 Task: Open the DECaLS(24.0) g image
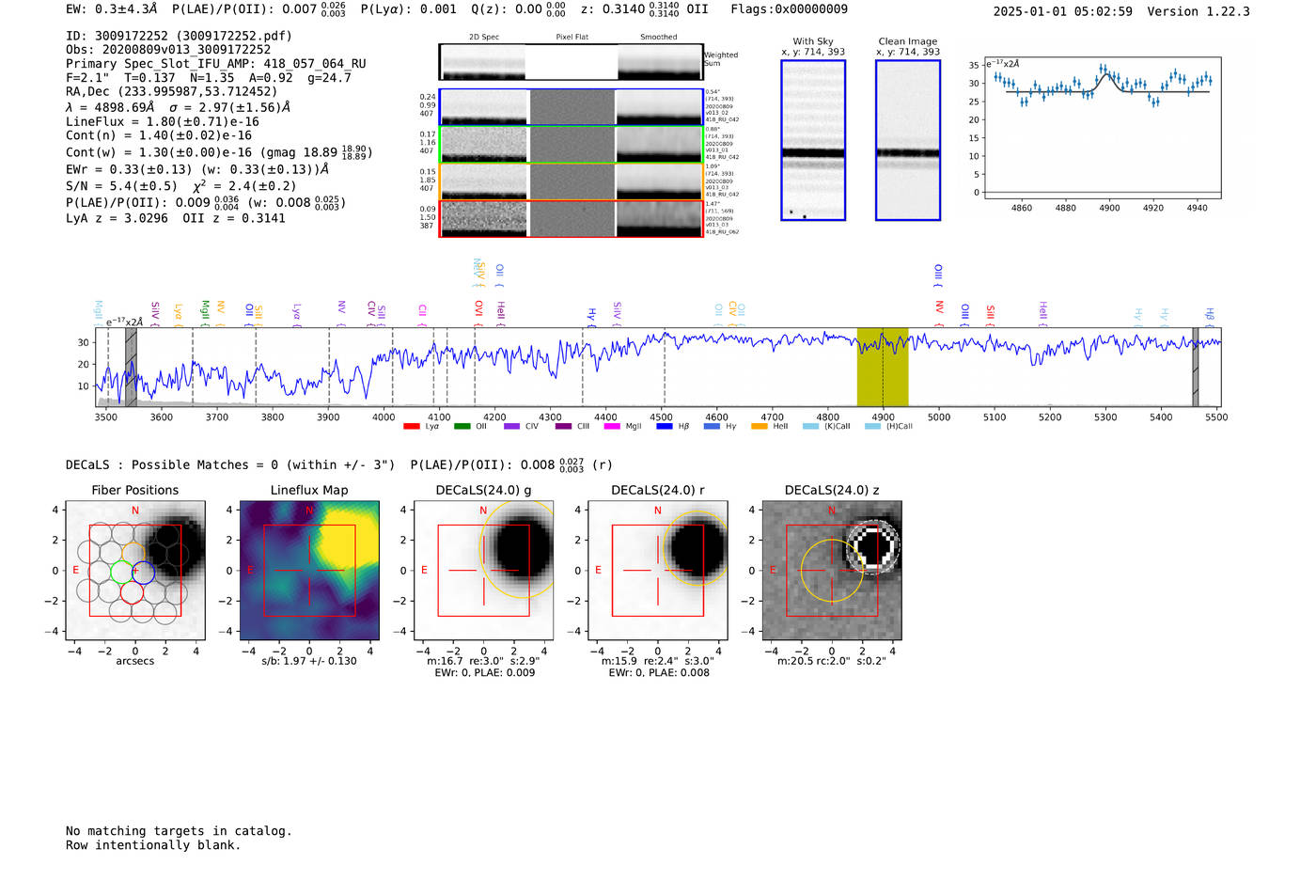tap(484, 571)
